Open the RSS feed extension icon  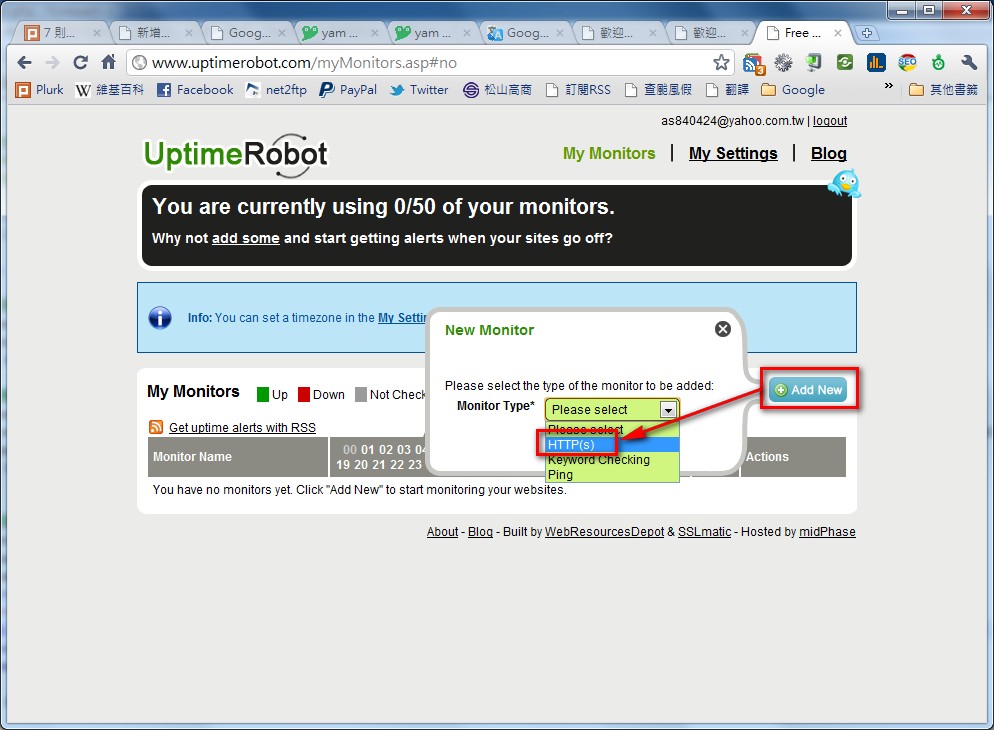click(754, 63)
